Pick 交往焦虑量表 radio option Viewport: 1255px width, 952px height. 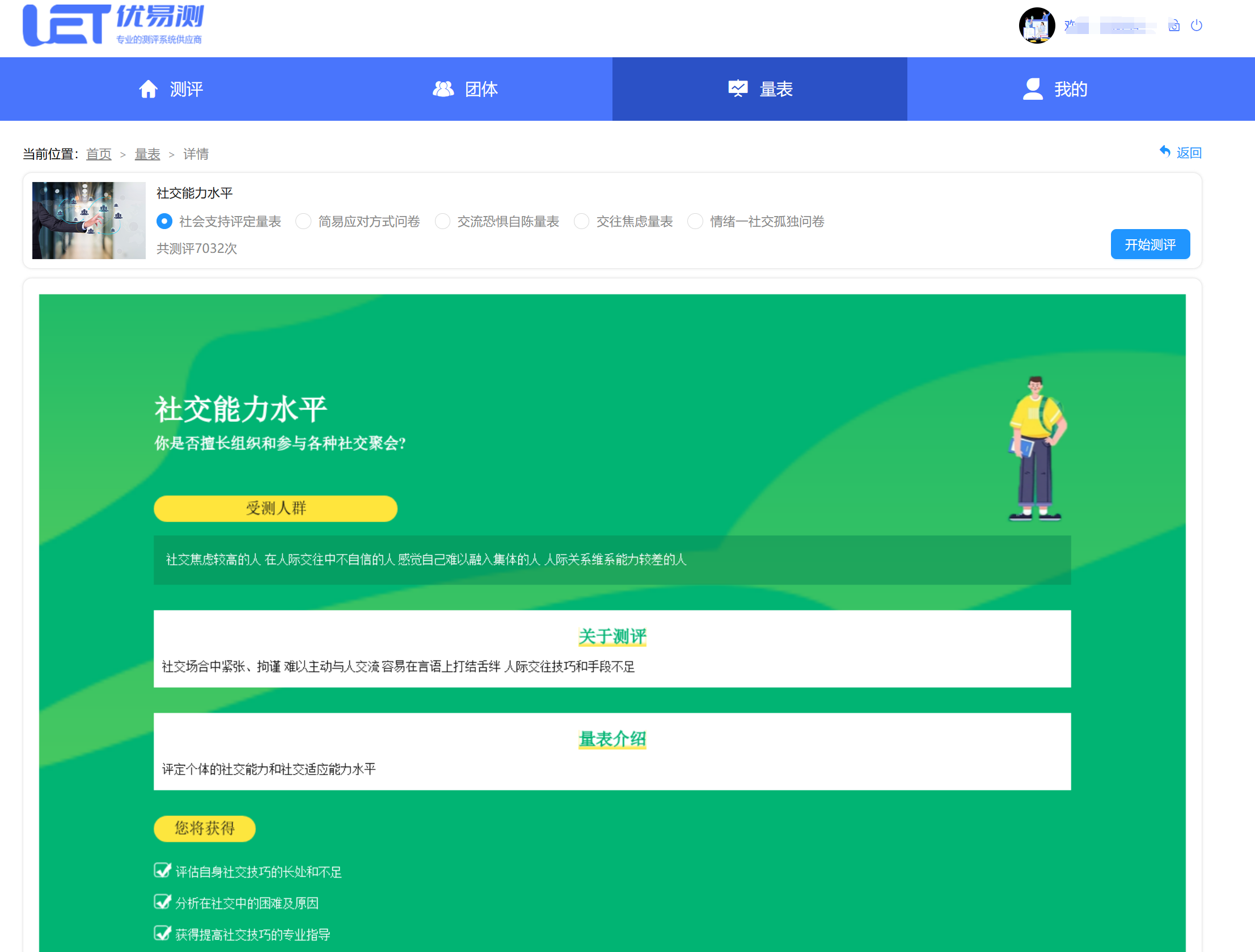click(581, 221)
